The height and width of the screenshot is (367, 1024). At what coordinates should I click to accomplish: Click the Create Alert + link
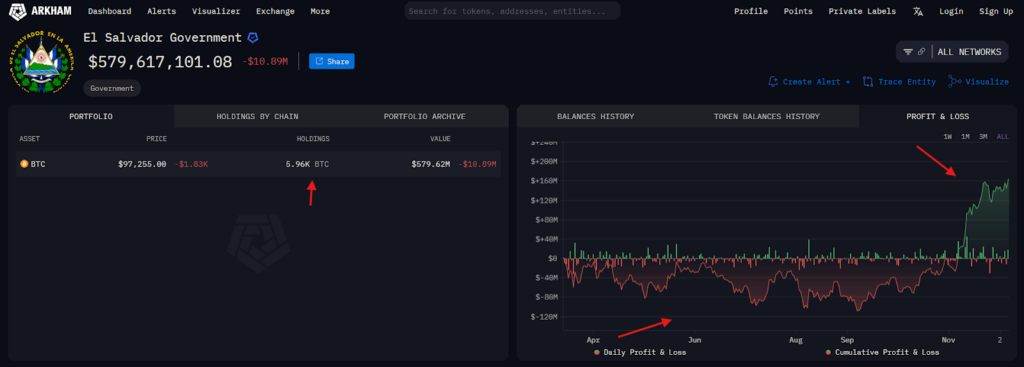(x=816, y=82)
